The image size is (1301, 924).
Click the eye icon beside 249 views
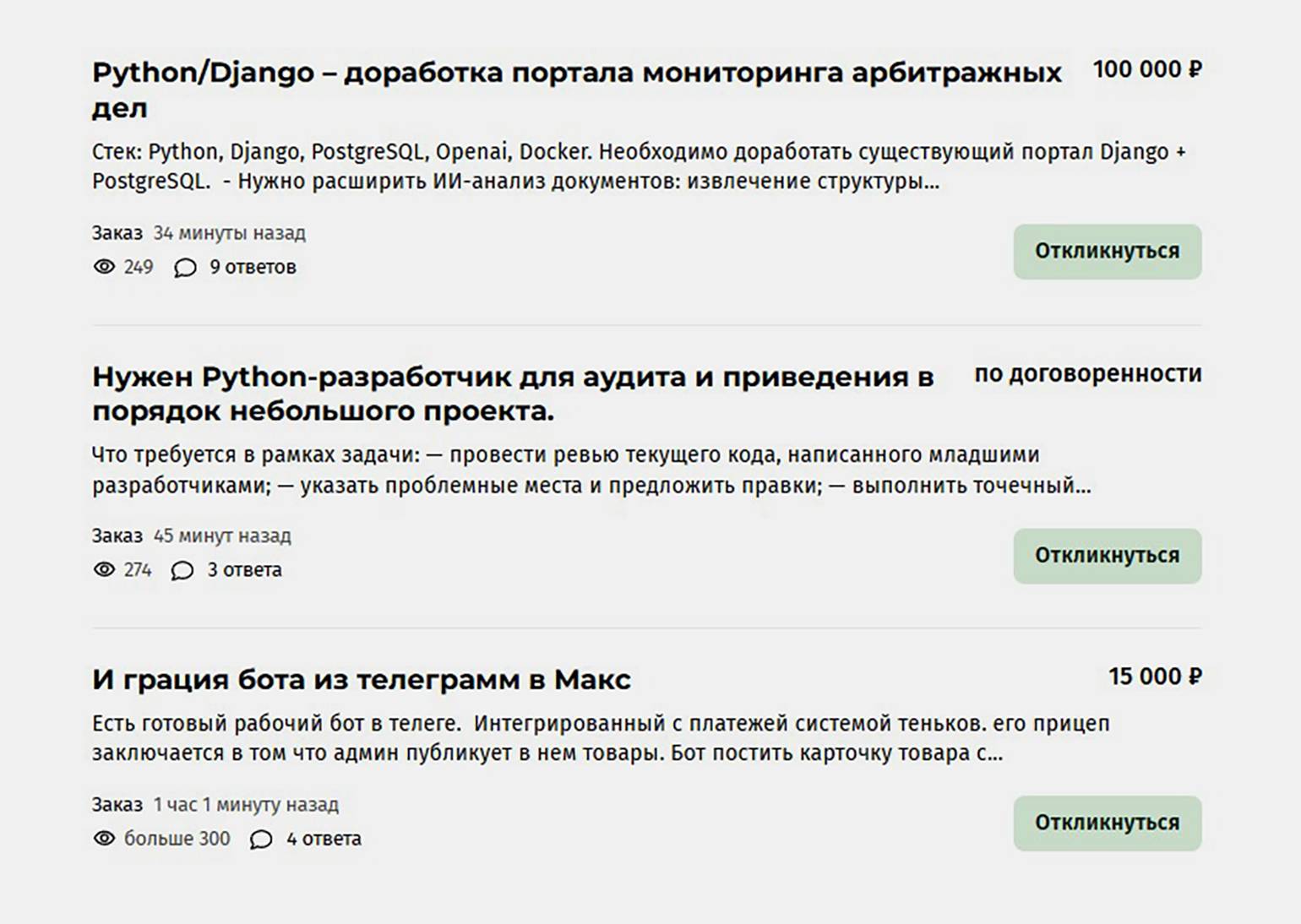(x=104, y=267)
